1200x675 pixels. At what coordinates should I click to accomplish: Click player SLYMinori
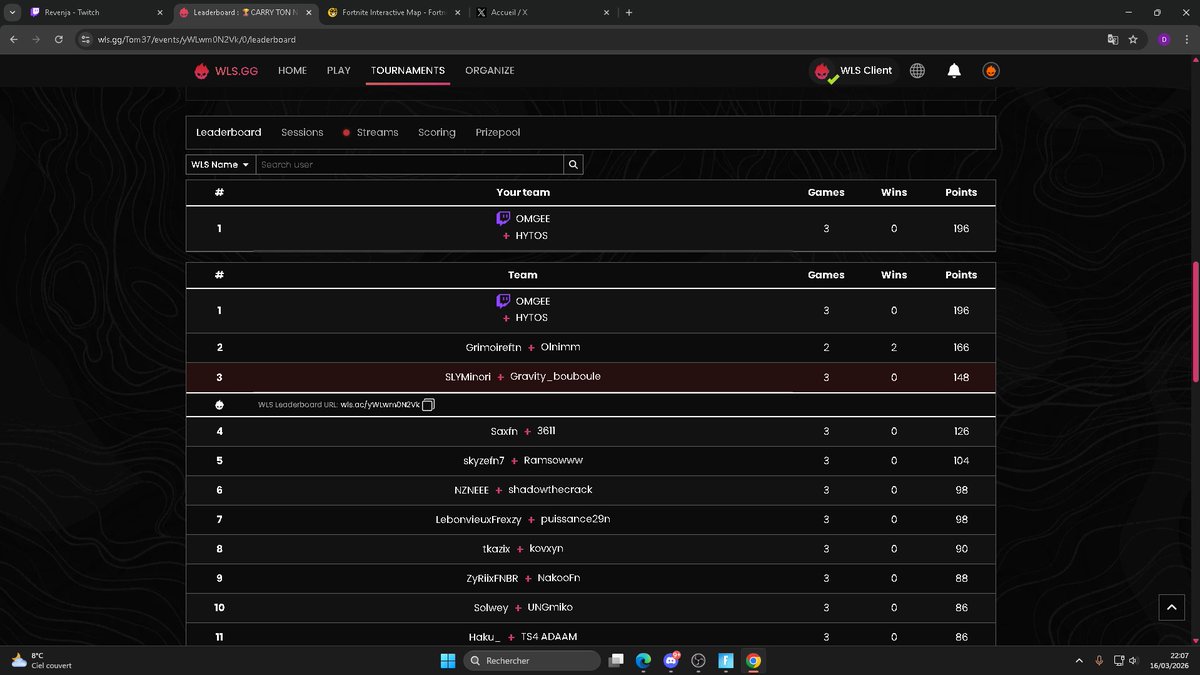[x=468, y=377]
